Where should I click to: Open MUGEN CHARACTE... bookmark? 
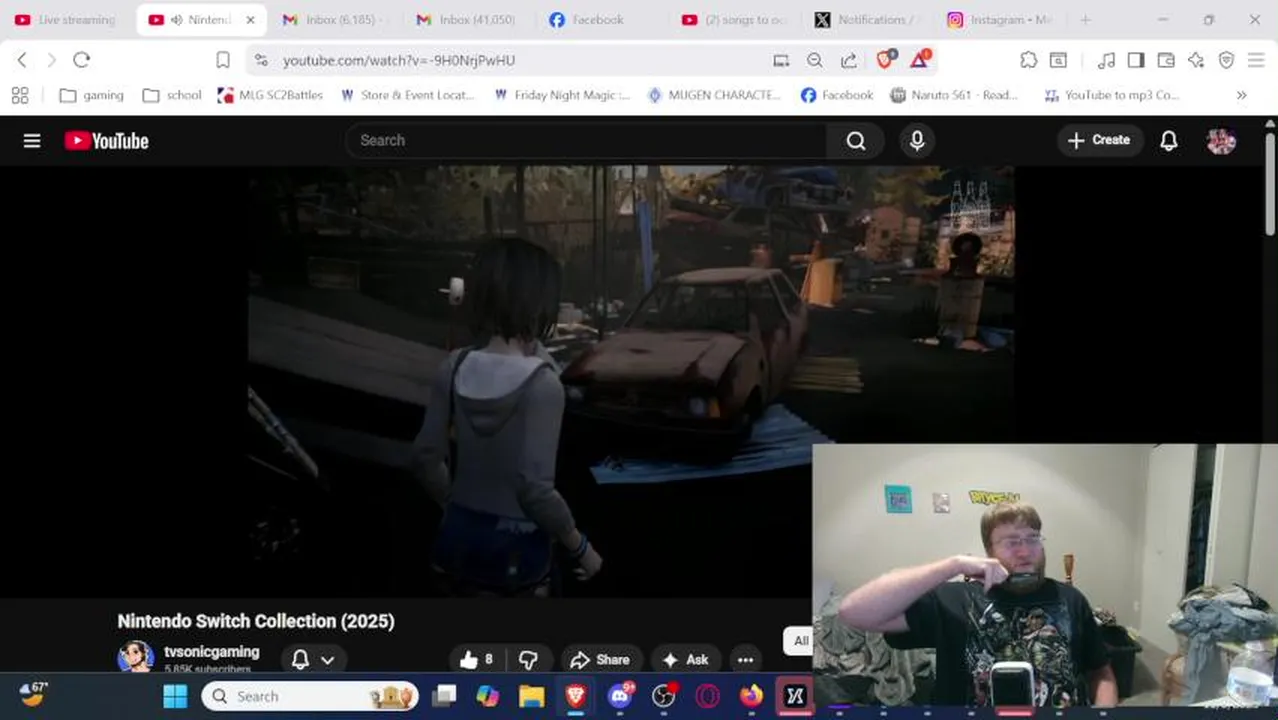coord(714,95)
